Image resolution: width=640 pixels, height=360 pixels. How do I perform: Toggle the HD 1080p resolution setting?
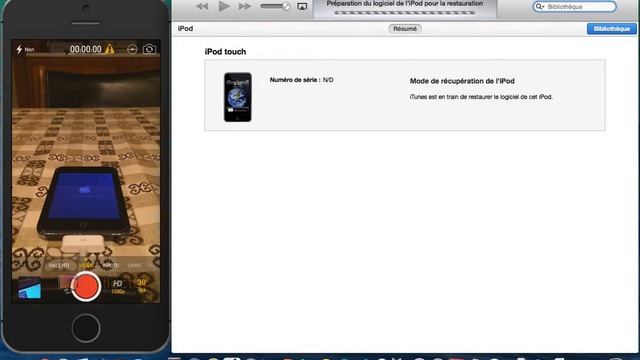[x=118, y=287]
